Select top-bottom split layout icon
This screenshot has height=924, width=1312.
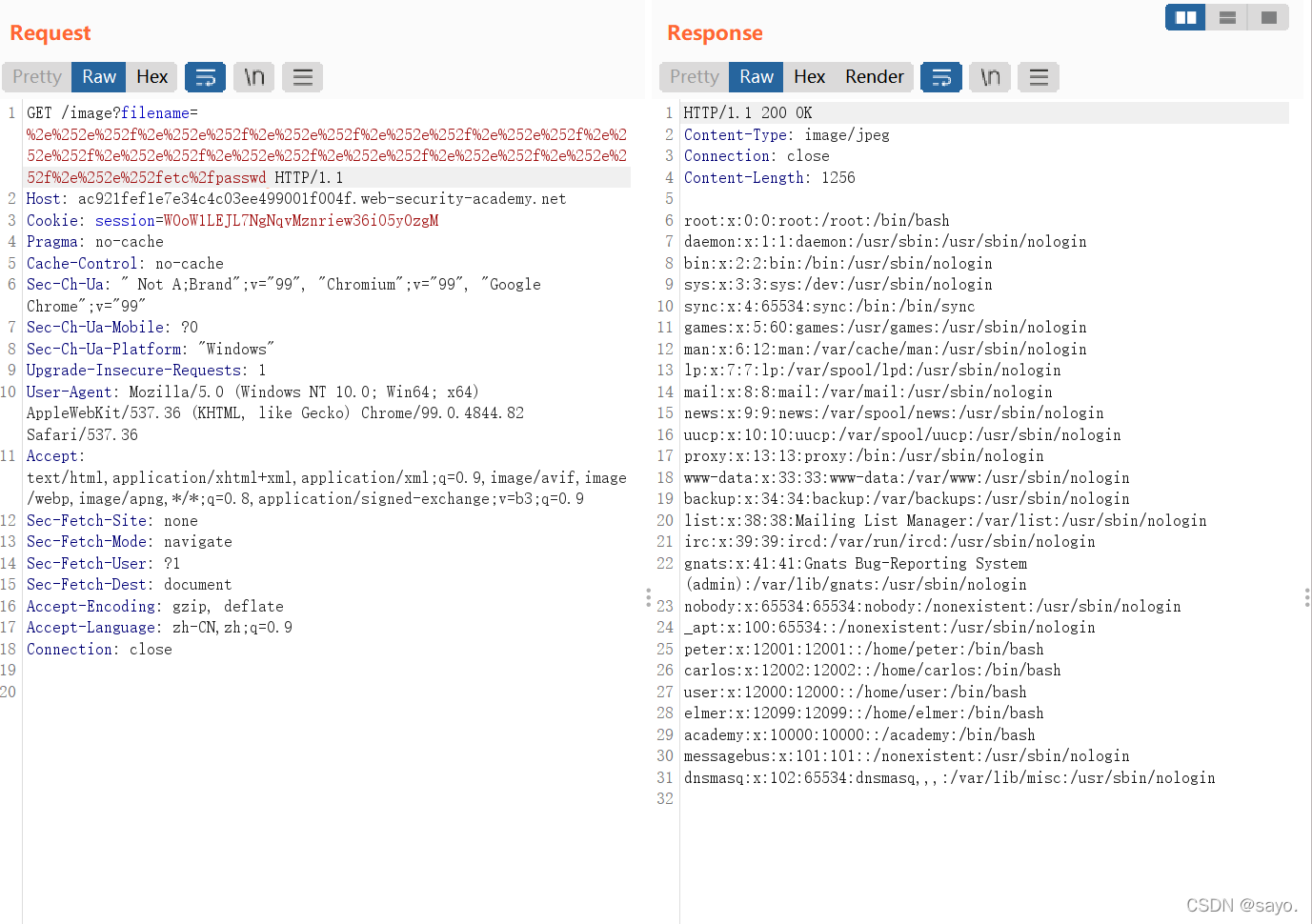pos(1227,17)
